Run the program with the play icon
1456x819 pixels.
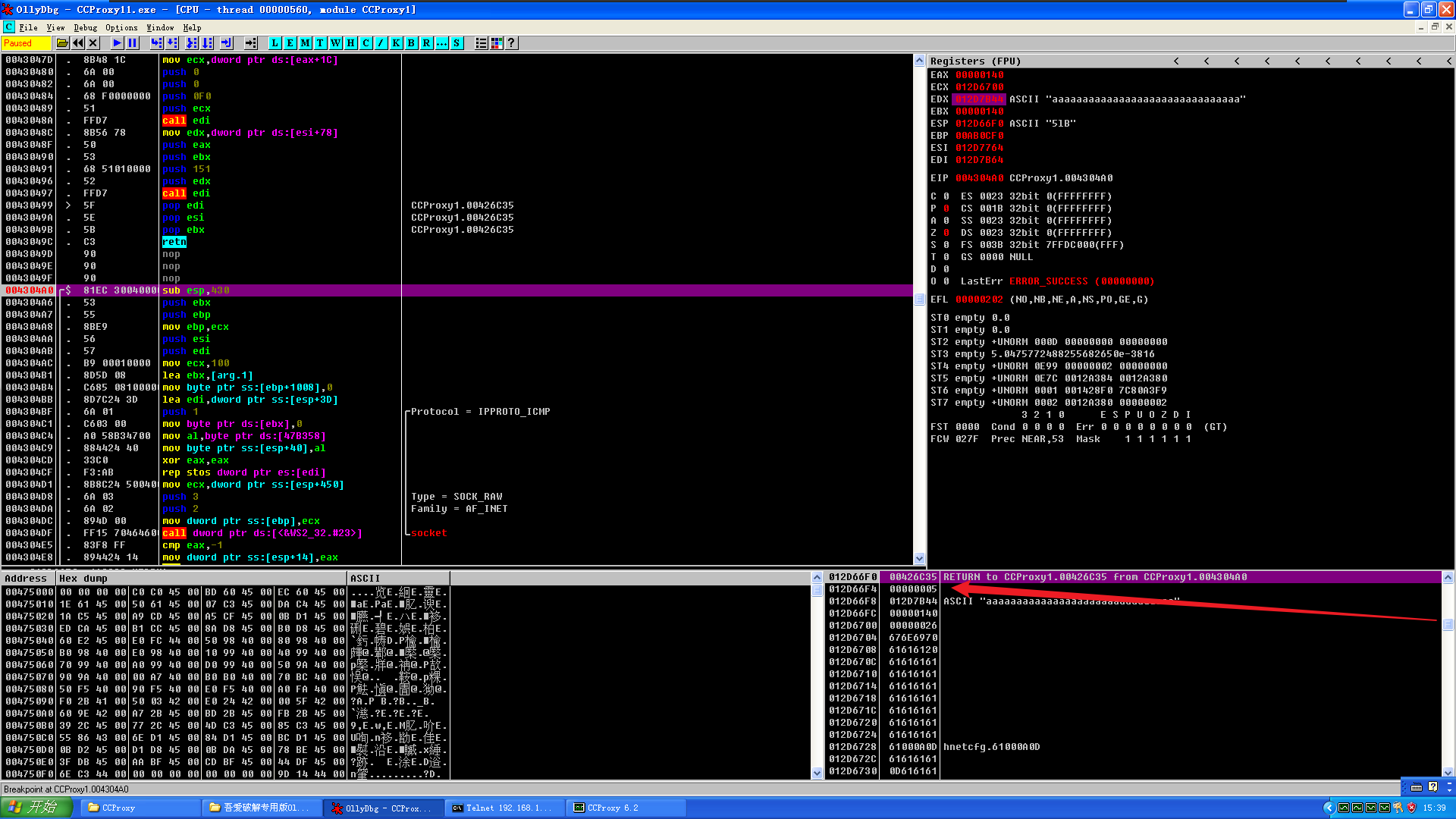[117, 43]
